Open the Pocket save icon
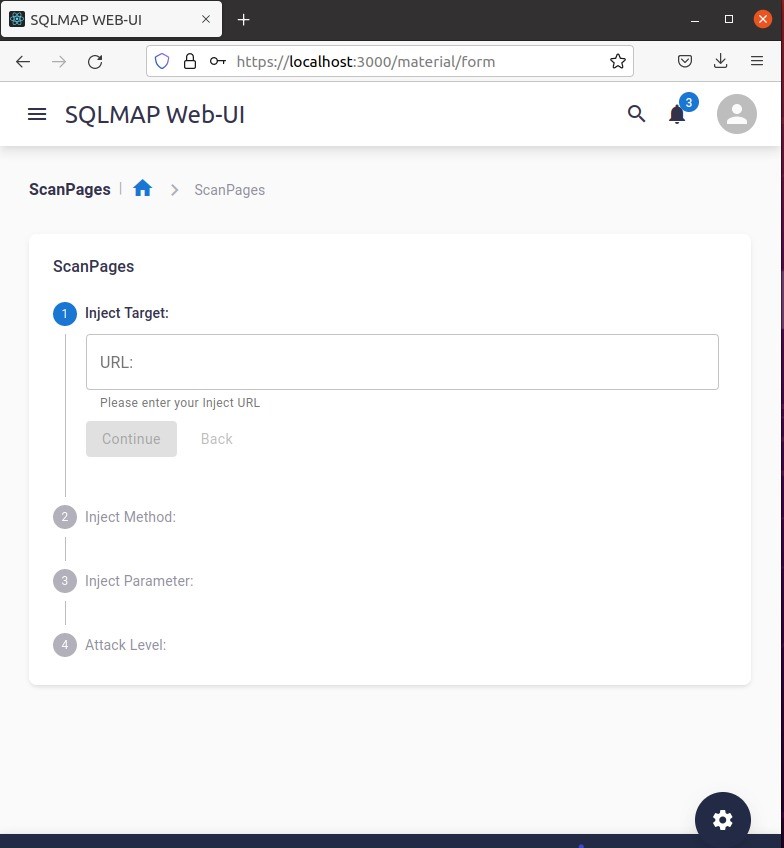This screenshot has height=848, width=784. point(685,61)
